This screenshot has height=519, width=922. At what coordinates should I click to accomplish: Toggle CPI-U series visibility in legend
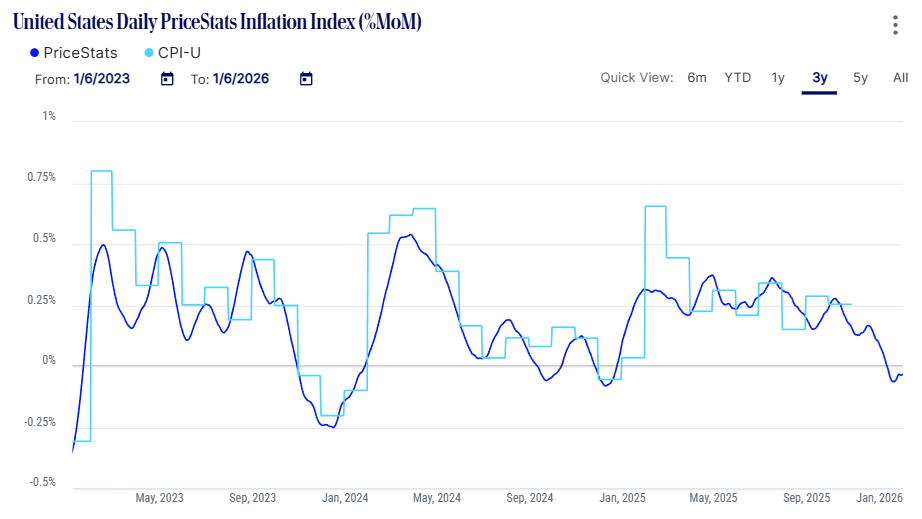(186, 53)
